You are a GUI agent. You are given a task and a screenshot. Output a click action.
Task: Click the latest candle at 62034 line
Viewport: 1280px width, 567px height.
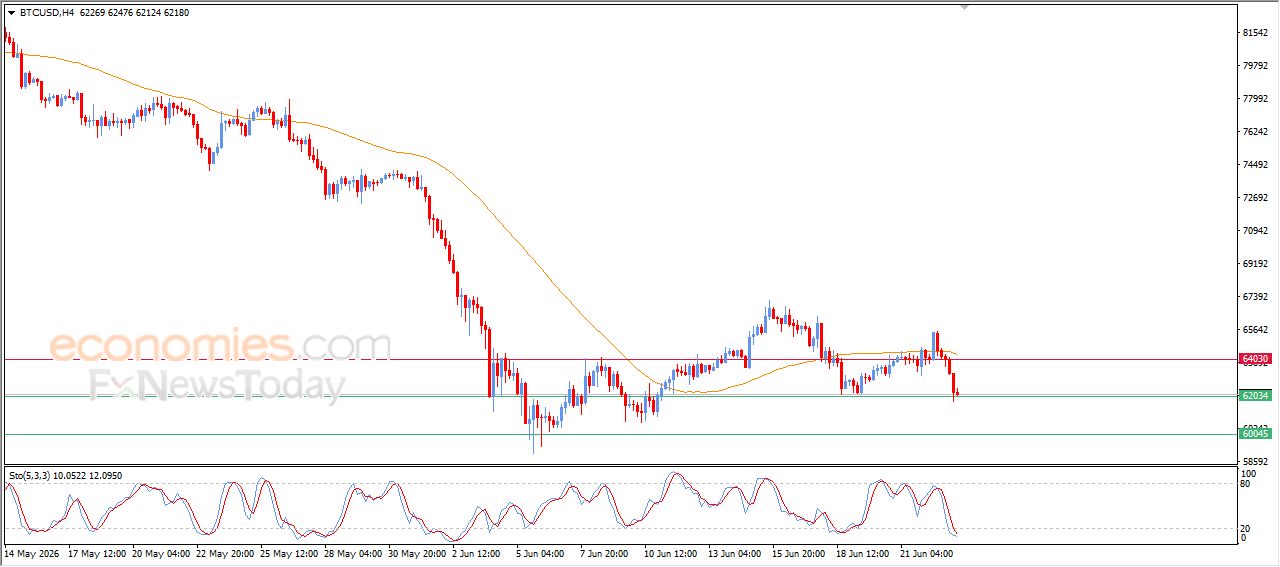957,394
